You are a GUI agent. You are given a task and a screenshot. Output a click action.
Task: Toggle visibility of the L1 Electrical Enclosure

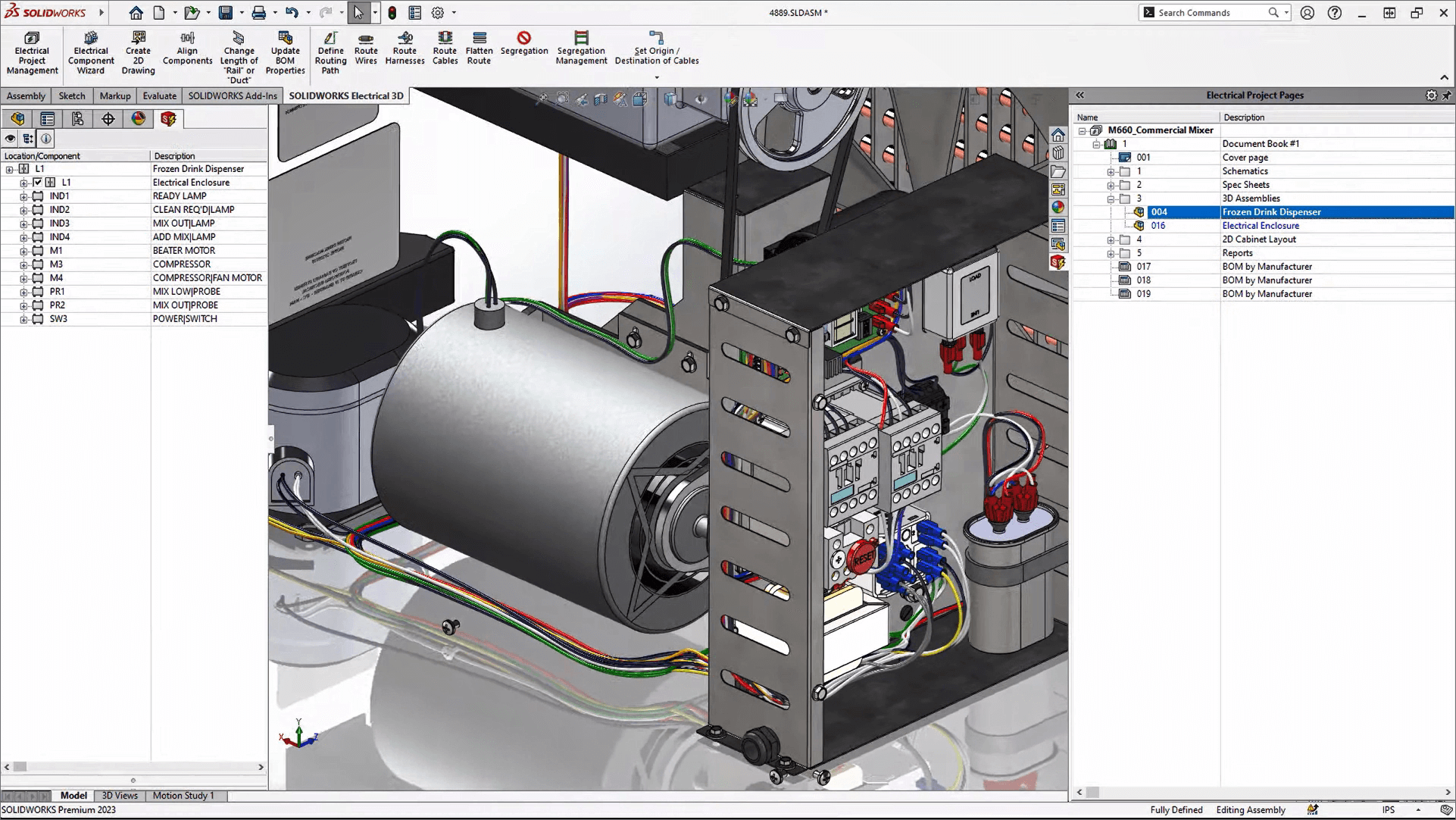point(37,182)
